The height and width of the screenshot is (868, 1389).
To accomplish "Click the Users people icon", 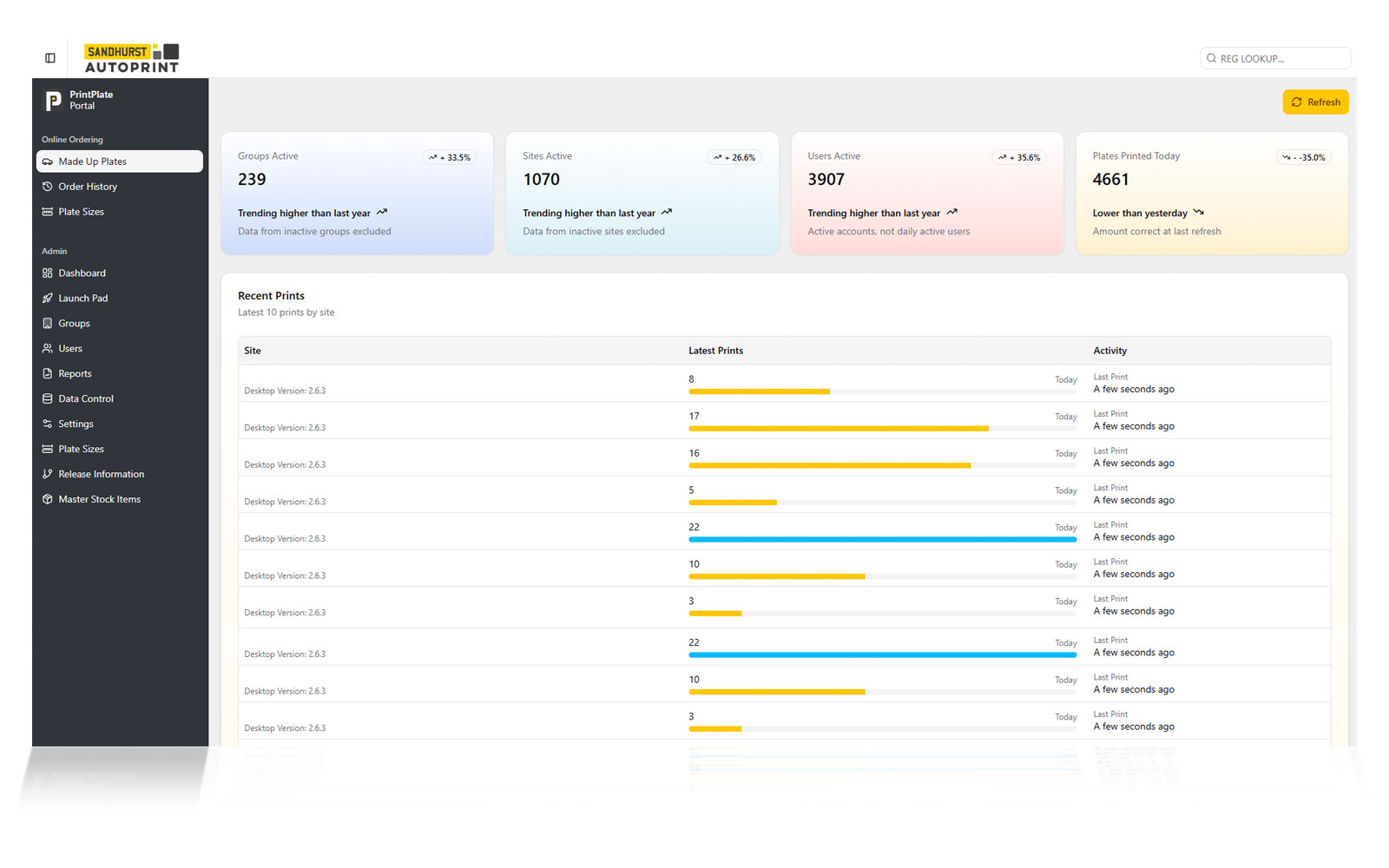I will [48, 349].
